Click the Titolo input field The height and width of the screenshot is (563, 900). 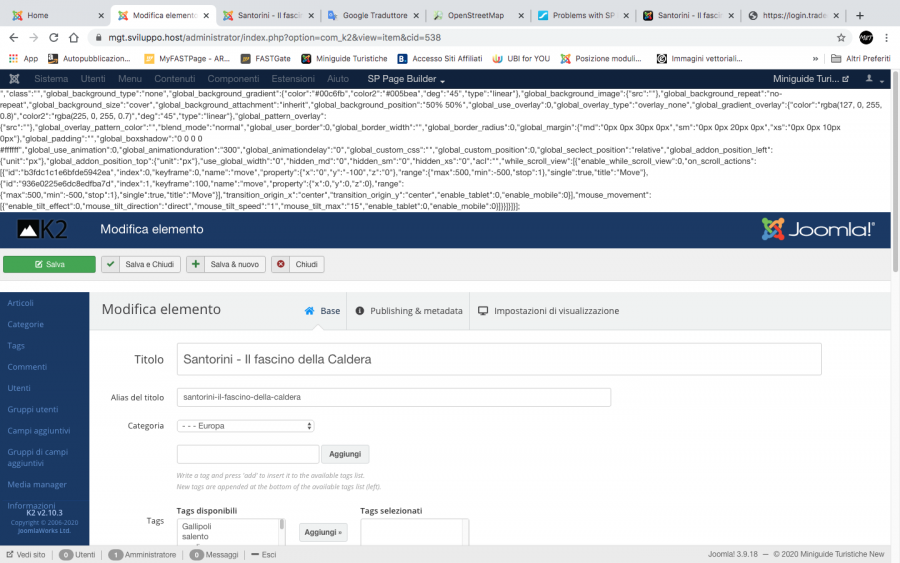pos(499,359)
